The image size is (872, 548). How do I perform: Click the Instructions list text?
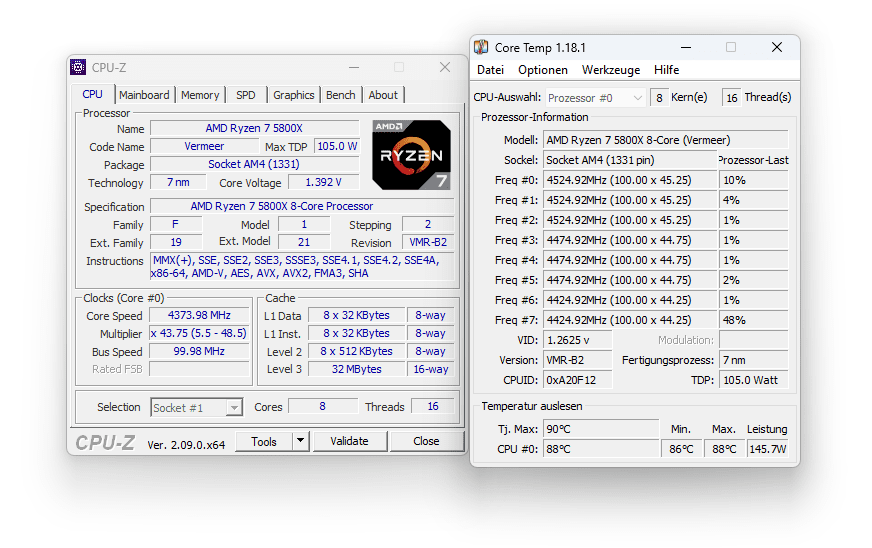click(302, 266)
